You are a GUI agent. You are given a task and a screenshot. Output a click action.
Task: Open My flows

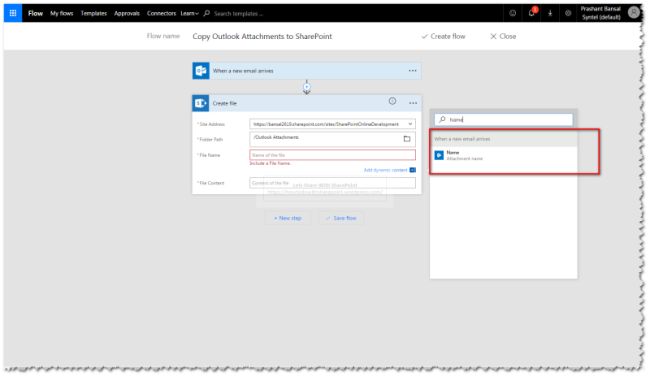tap(62, 13)
